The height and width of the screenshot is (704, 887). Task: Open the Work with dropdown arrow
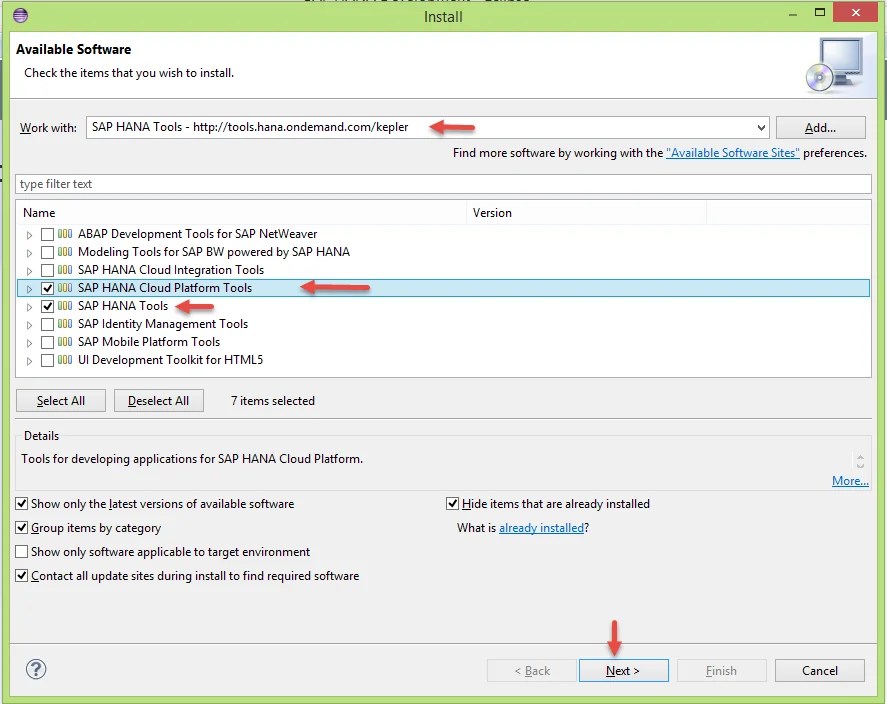(761, 128)
